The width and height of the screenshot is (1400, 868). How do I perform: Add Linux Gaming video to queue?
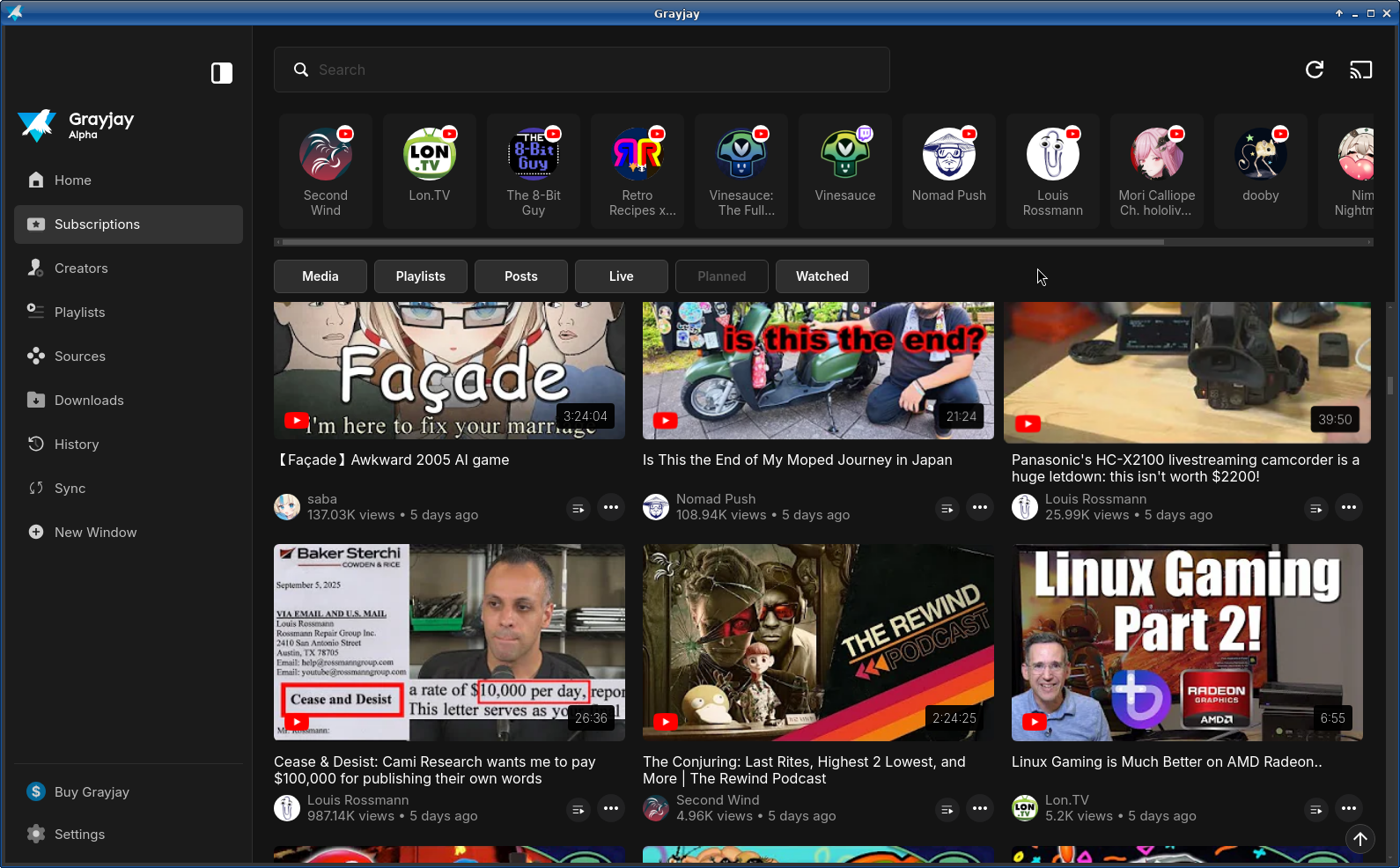tap(1316, 809)
